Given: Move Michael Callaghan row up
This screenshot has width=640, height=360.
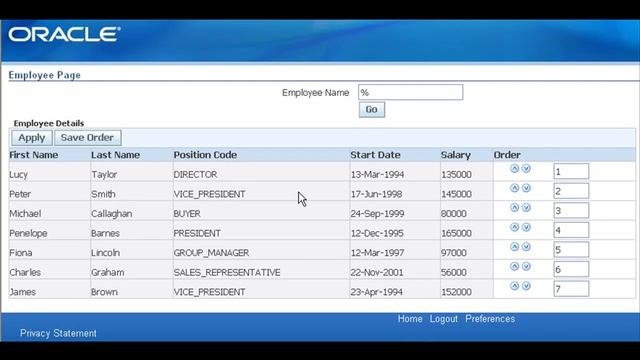Looking at the screenshot, I should click(x=514, y=208).
